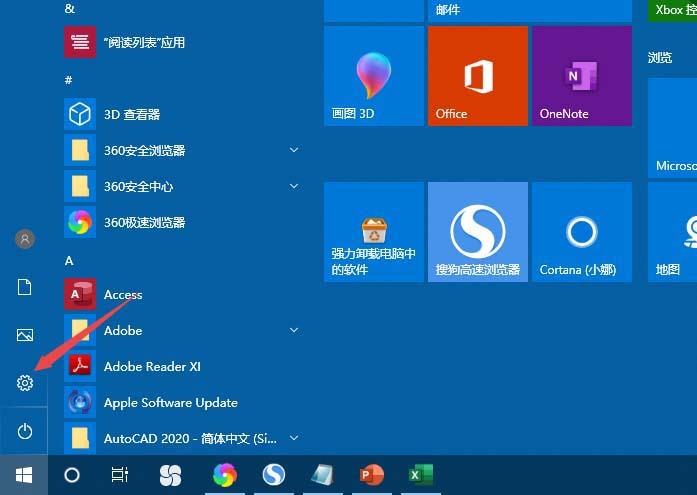Screen dimensions: 697x495
Task: Click the user account avatar
Action: (x=25, y=239)
